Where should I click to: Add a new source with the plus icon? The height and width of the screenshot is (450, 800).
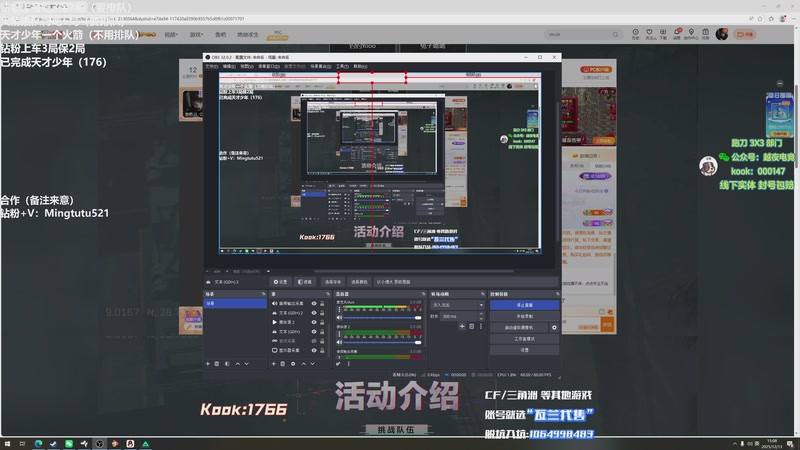[273, 364]
